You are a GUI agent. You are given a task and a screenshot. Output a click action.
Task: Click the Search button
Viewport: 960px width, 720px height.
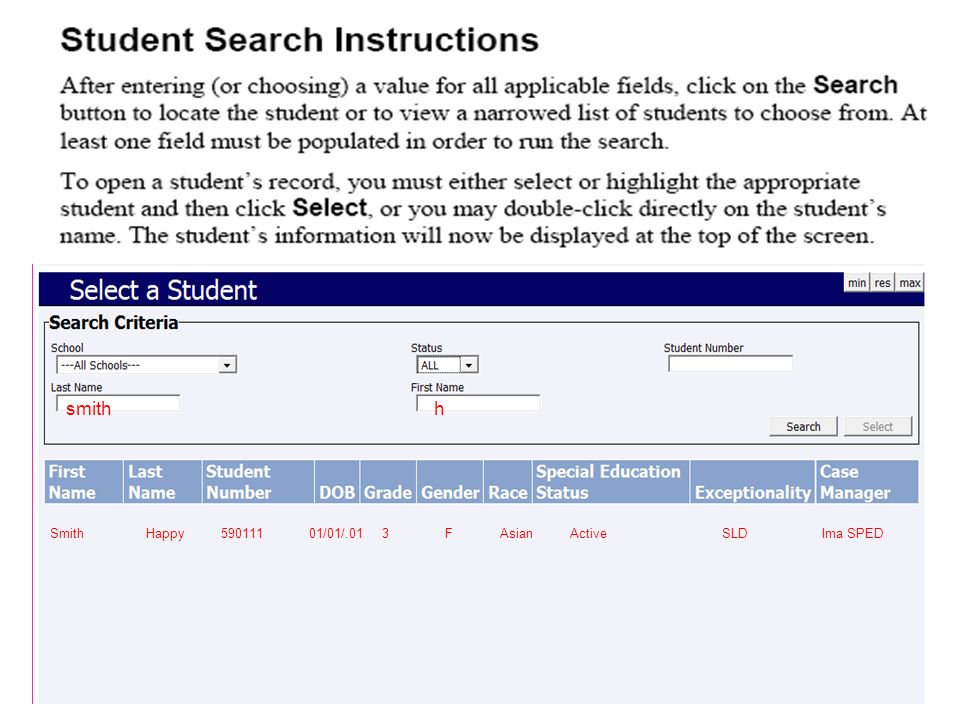click(x=803, y=427)
